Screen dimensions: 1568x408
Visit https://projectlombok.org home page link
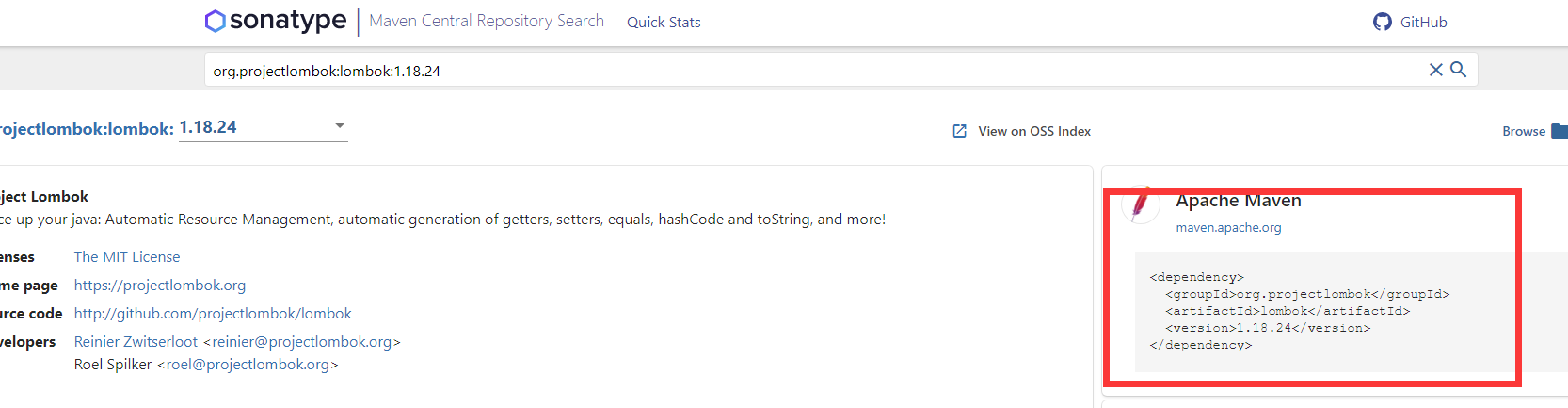[x=160, y=285]
